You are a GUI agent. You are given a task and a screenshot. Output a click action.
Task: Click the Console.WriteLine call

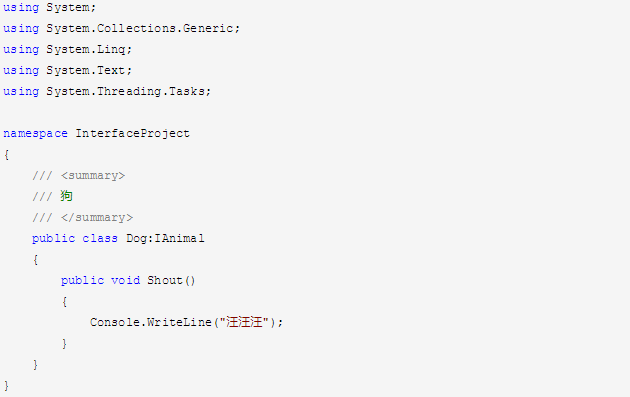(x=151, y=322)
